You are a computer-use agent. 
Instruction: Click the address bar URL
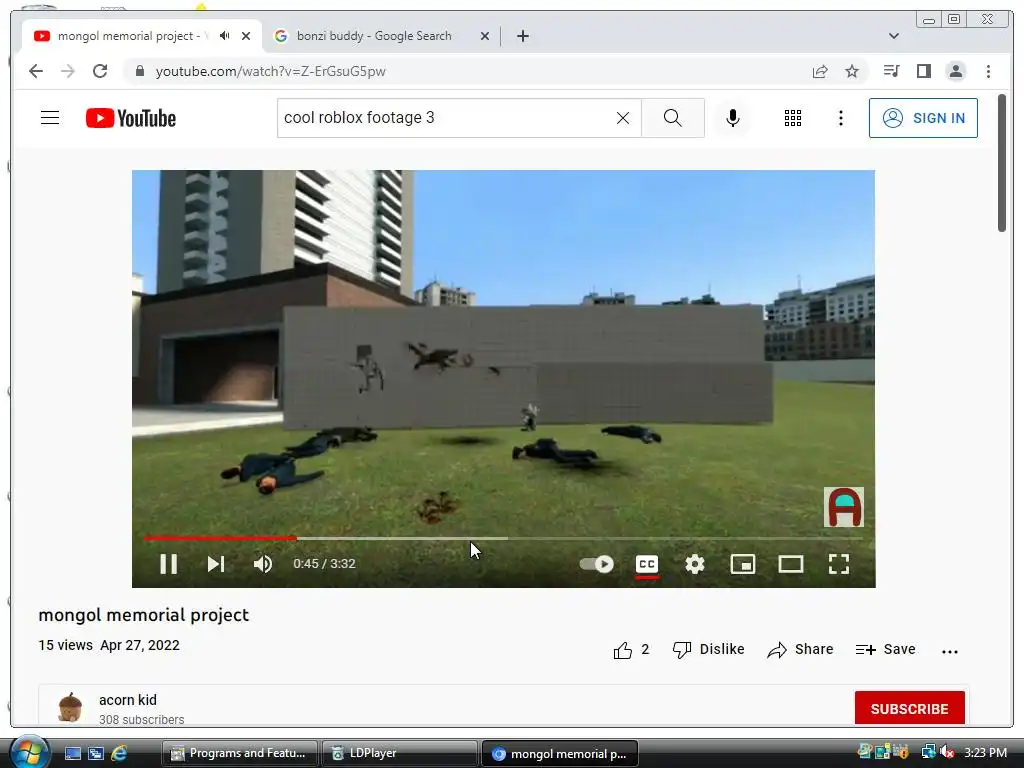pyautogui.click(x=270, y=71)
